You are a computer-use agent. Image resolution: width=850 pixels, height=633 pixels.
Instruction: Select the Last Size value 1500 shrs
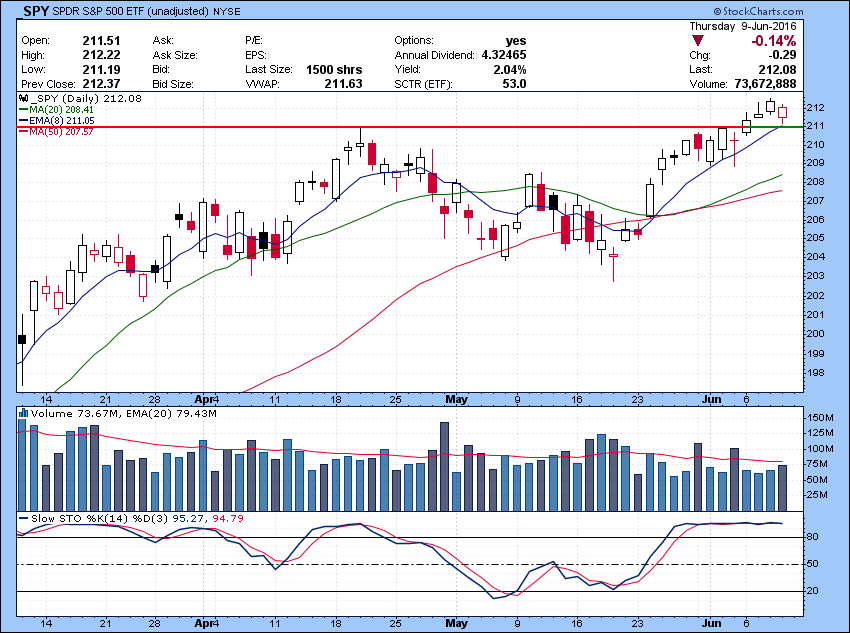click(x=334, y=69)
